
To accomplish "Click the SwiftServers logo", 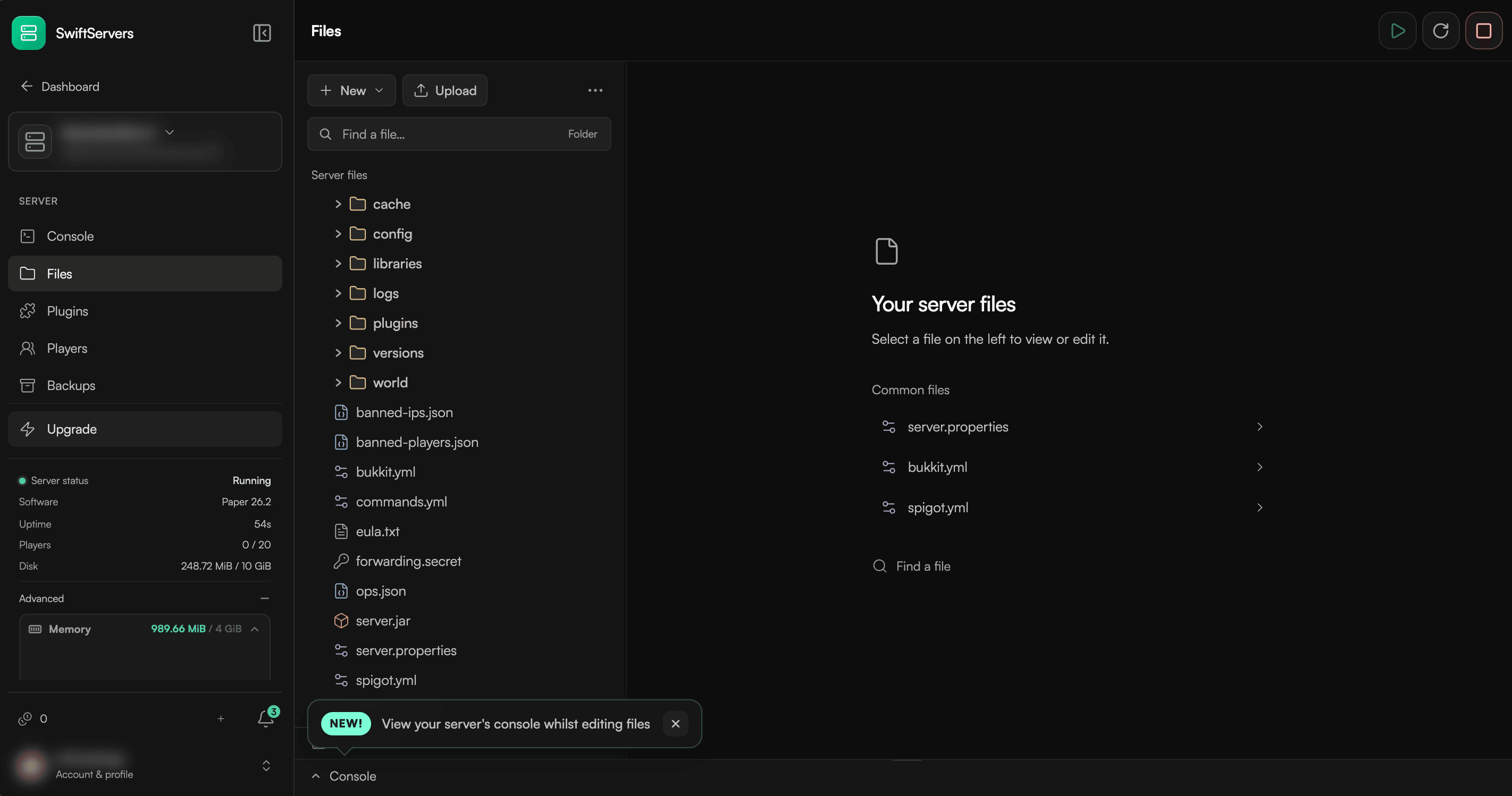I will pos(29,33).
